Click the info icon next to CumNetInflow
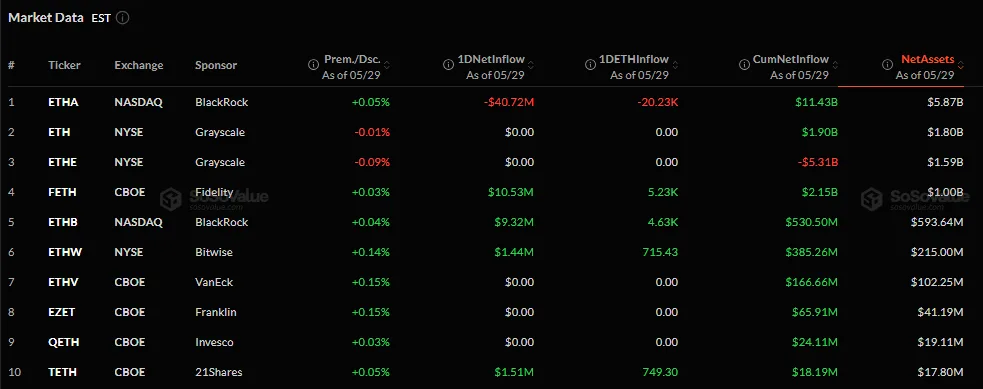This screenshot has width=983, height=389. tap(745, 65)
